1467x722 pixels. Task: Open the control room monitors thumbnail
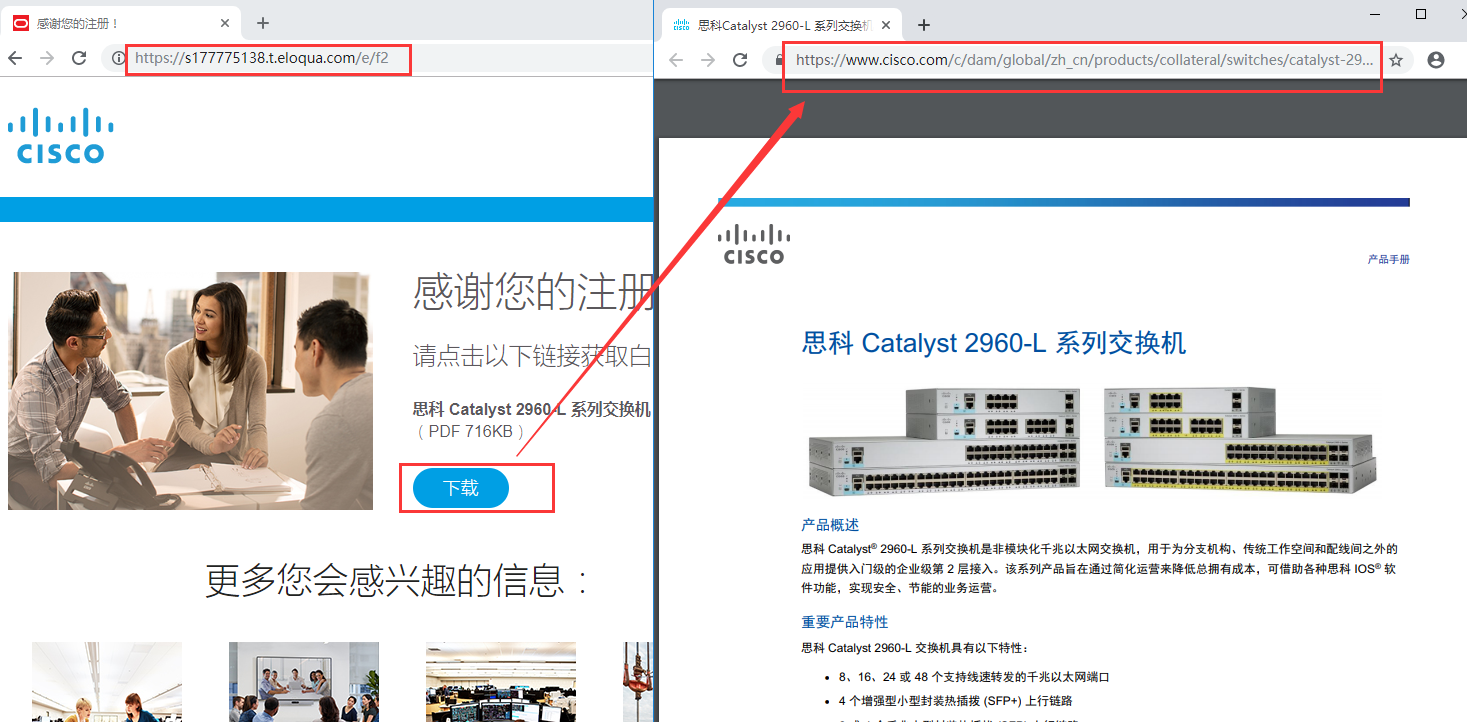[x=501, y=682]
